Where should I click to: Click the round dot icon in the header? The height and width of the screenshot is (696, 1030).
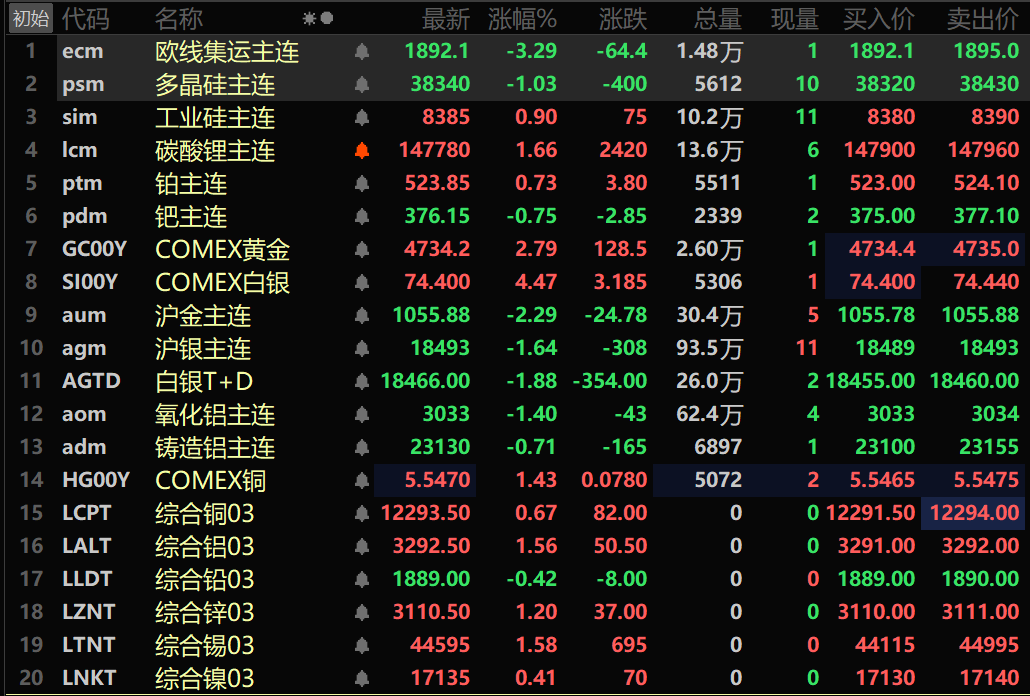click(x=326, y=18)
